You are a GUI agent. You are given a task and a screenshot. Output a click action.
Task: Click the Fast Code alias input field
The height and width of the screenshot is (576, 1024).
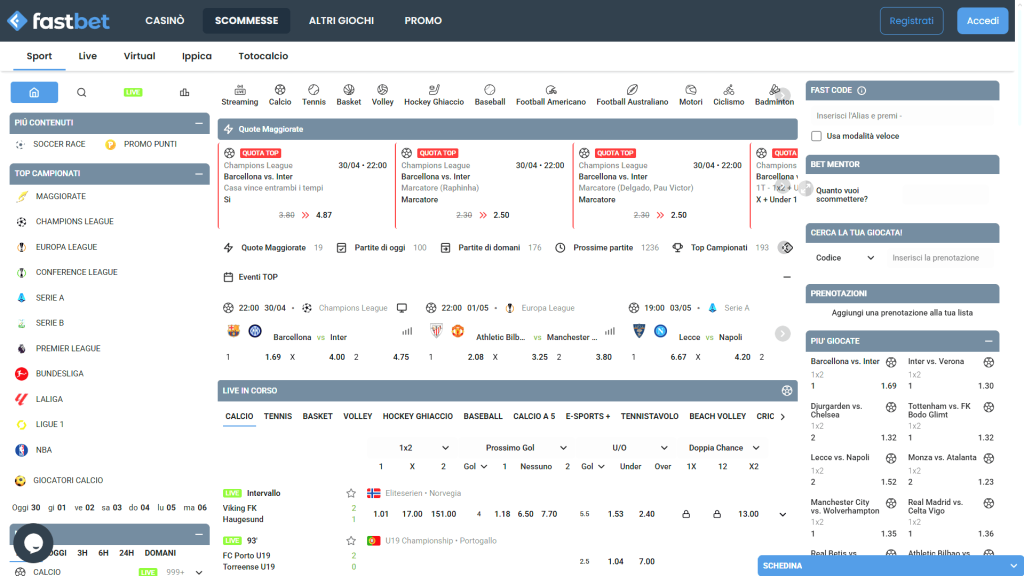pyautogui.click(x=901, y=116)
